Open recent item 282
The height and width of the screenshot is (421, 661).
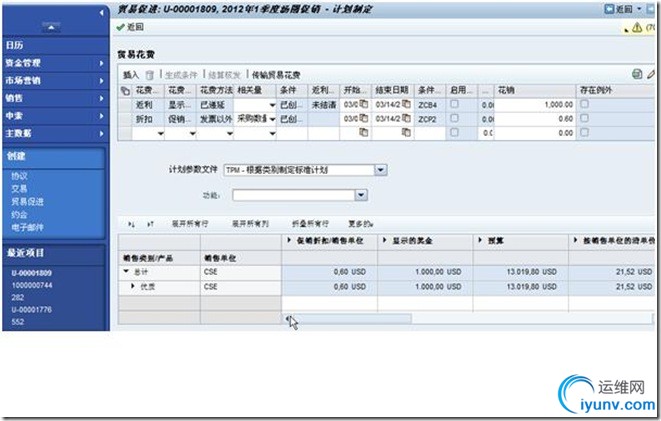click(x=18, y=297)
